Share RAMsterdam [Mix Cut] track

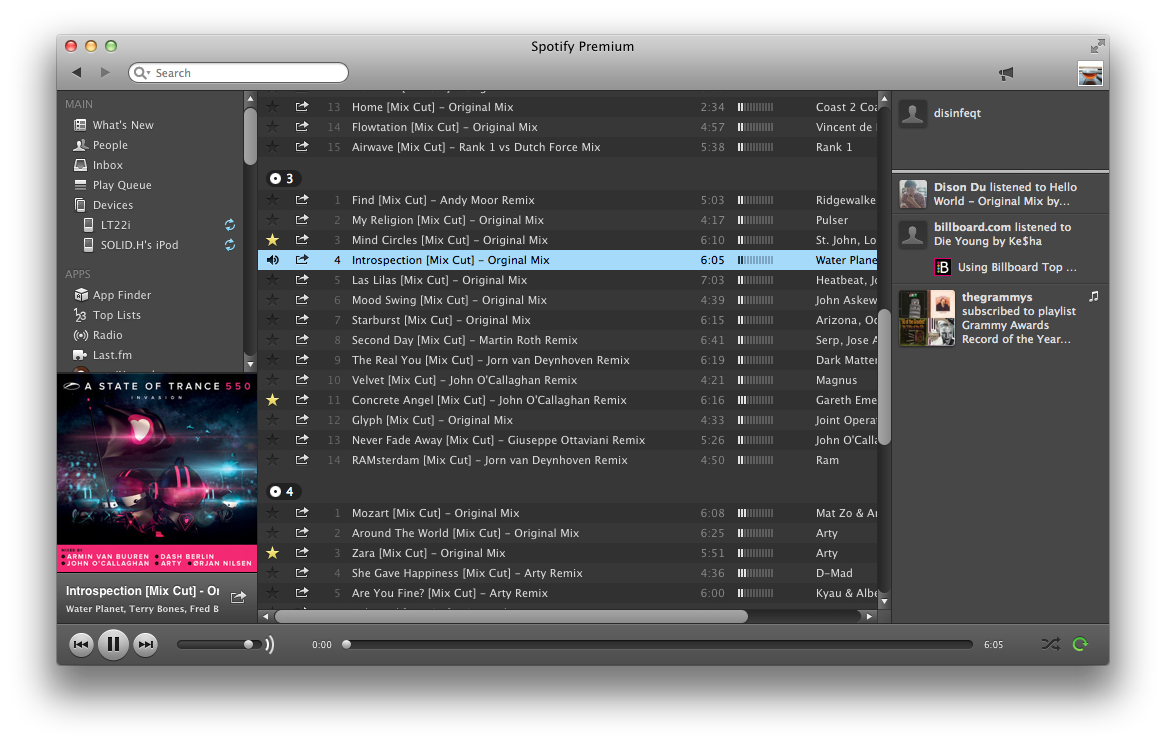pos(302,460)
